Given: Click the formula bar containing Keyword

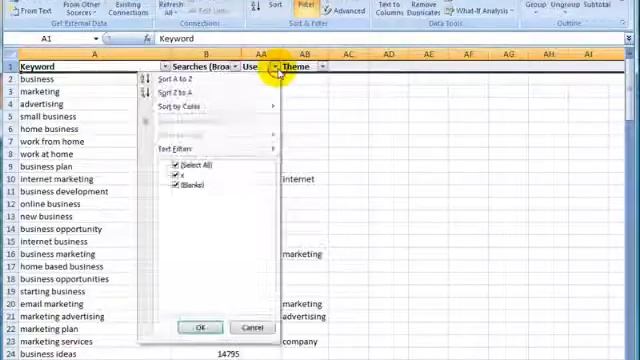Looking at the screenshot, I should (x=389, y=39).
